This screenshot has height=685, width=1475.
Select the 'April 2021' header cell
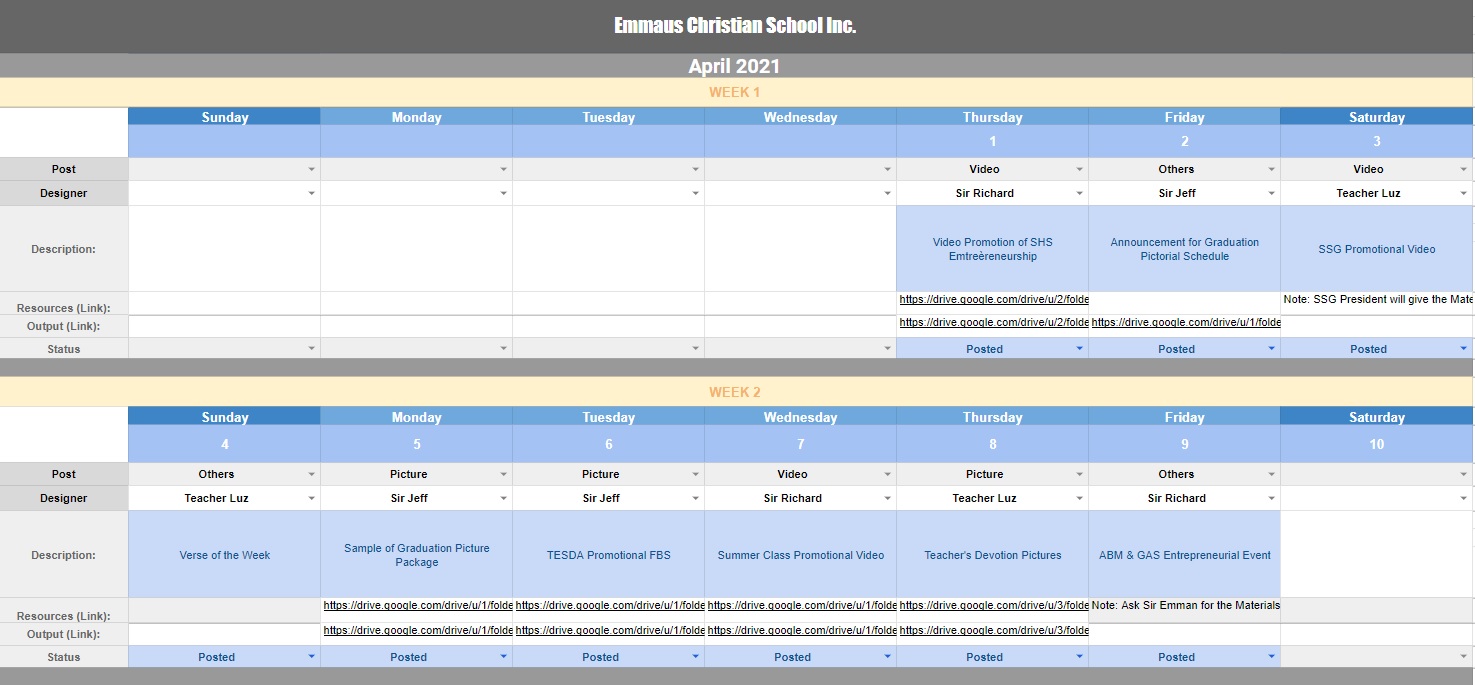[734, 66]
